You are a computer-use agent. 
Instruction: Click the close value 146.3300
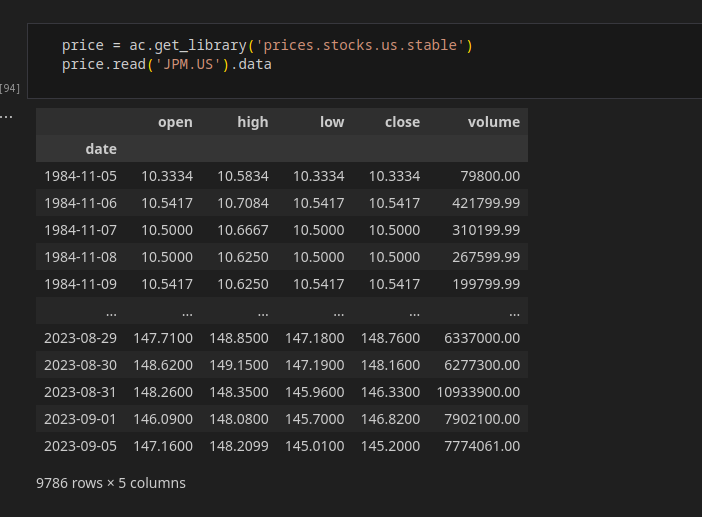coord(390,392)
